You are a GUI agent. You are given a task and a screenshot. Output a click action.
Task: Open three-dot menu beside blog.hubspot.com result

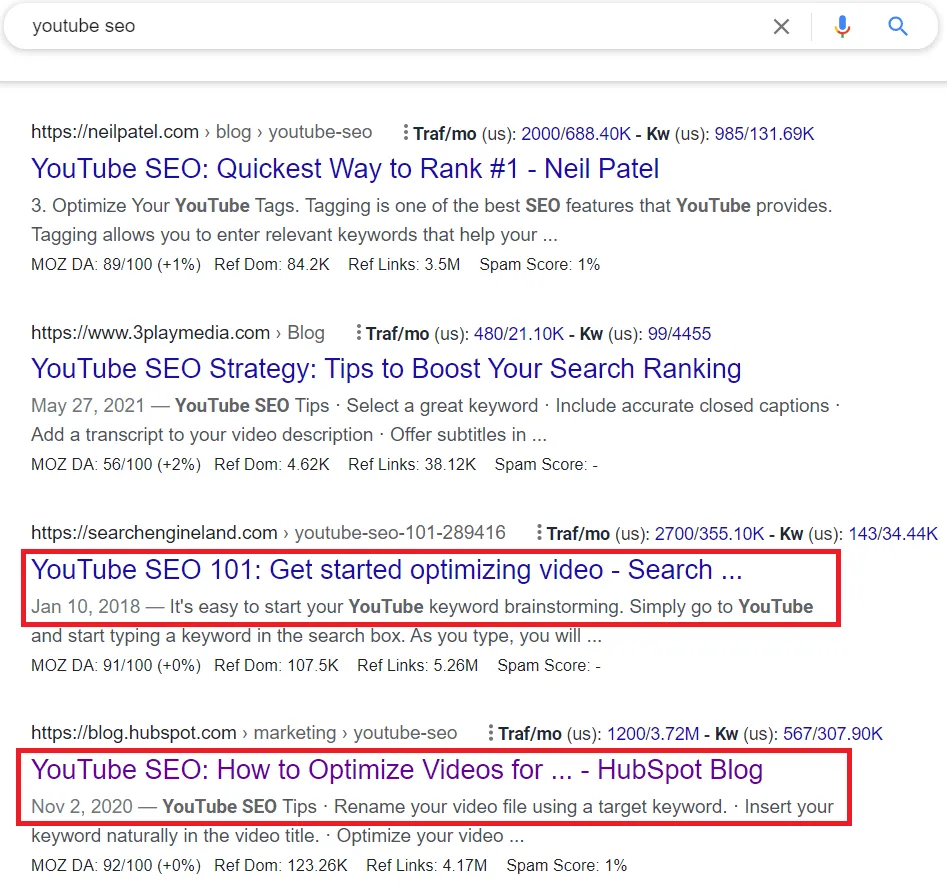pyautogui.click(x=490, y=733)
